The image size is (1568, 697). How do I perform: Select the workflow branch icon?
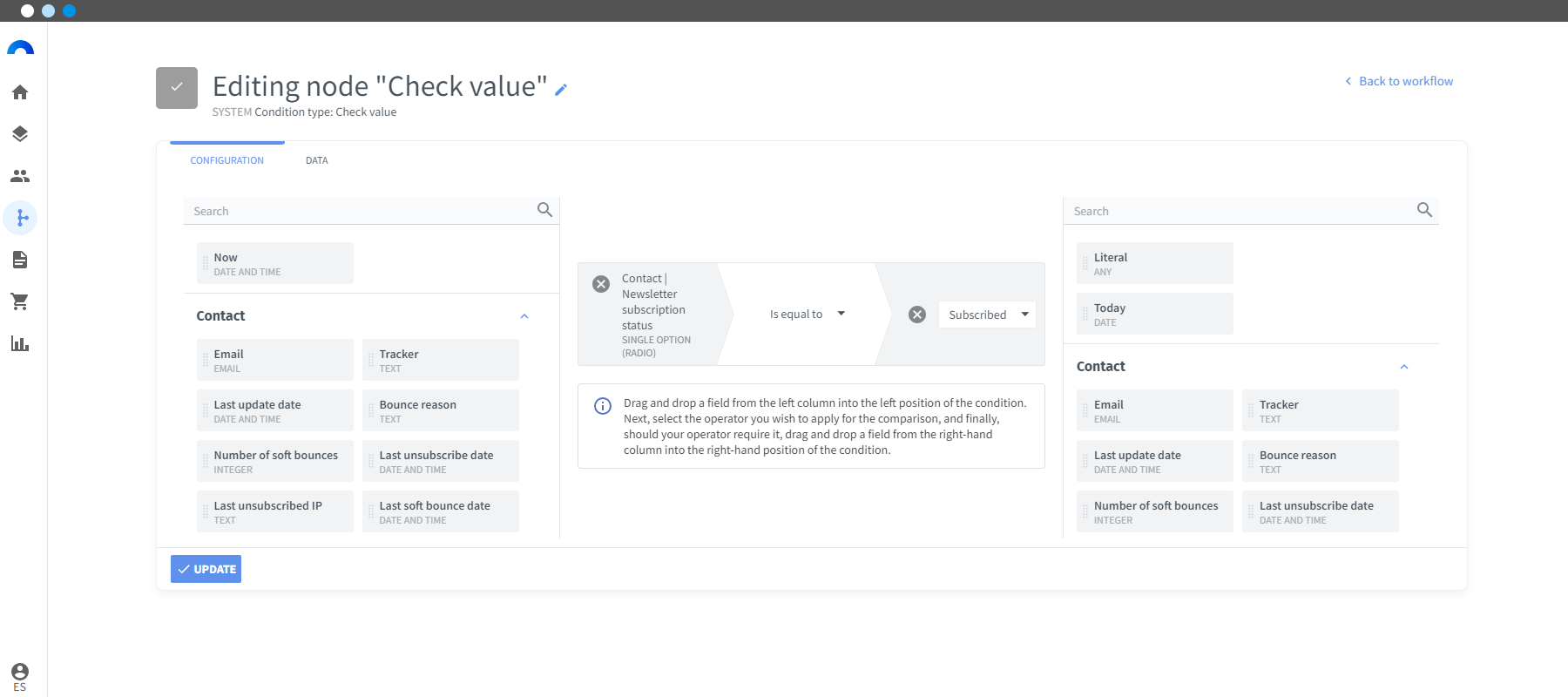pos(21,218)
